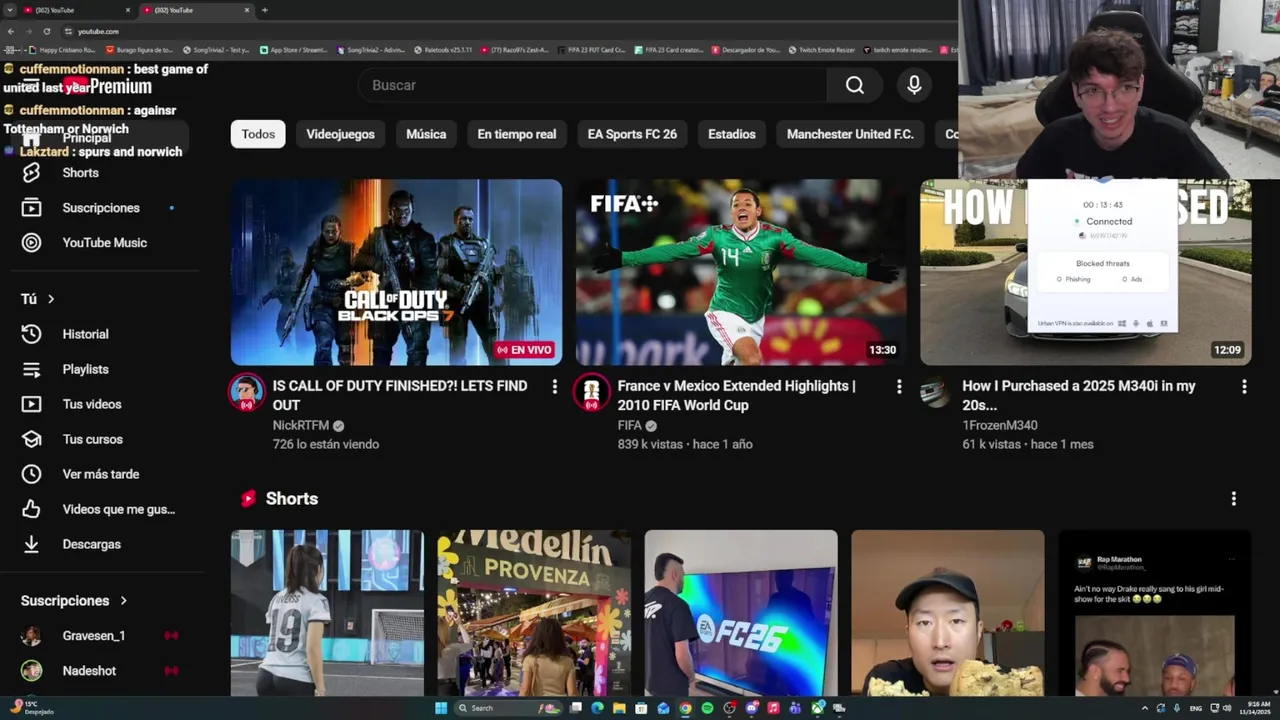Click the FIFA channel avatar

tap(591, 392)
